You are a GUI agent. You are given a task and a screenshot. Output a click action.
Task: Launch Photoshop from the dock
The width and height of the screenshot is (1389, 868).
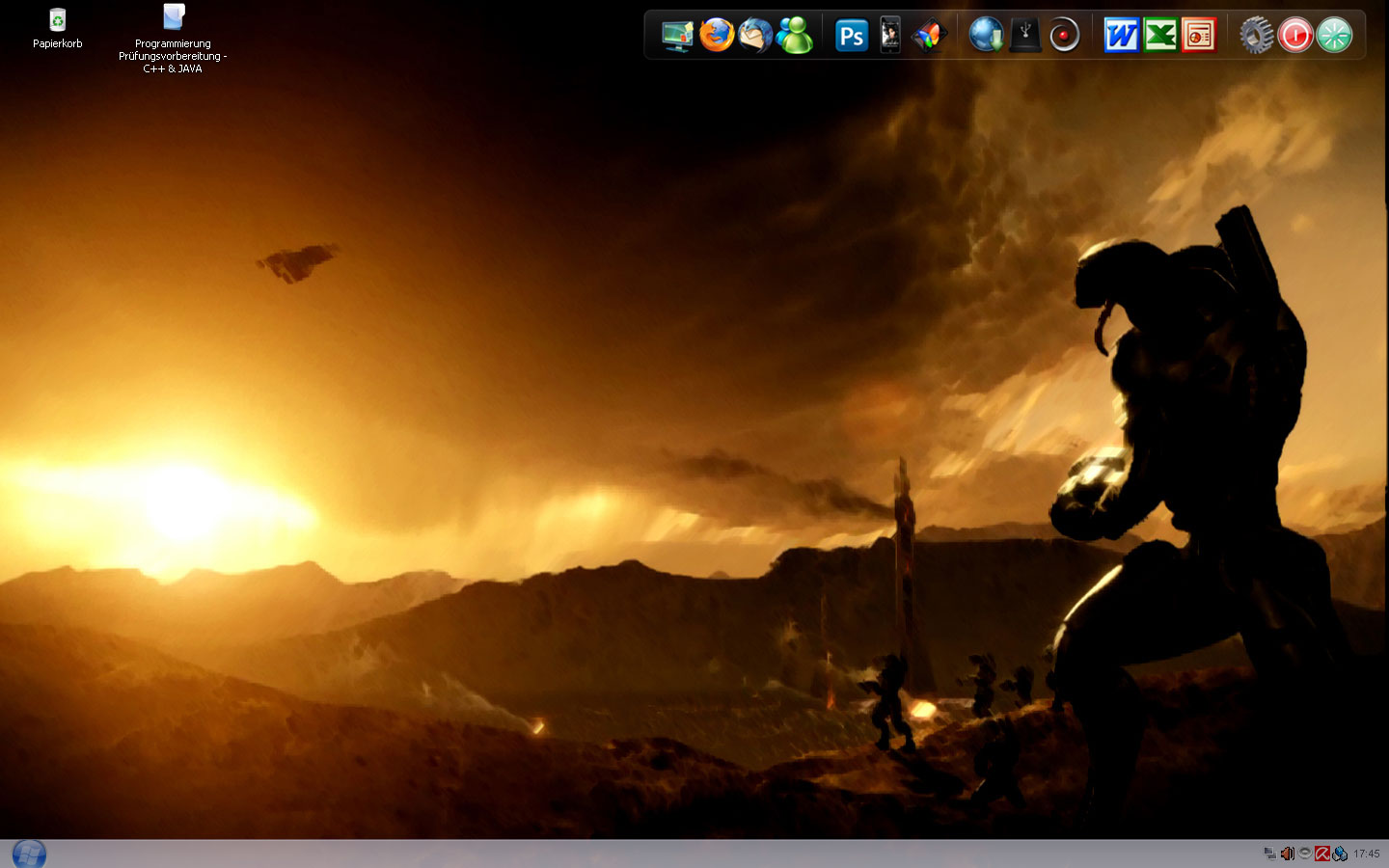click(x=851, y=36)
